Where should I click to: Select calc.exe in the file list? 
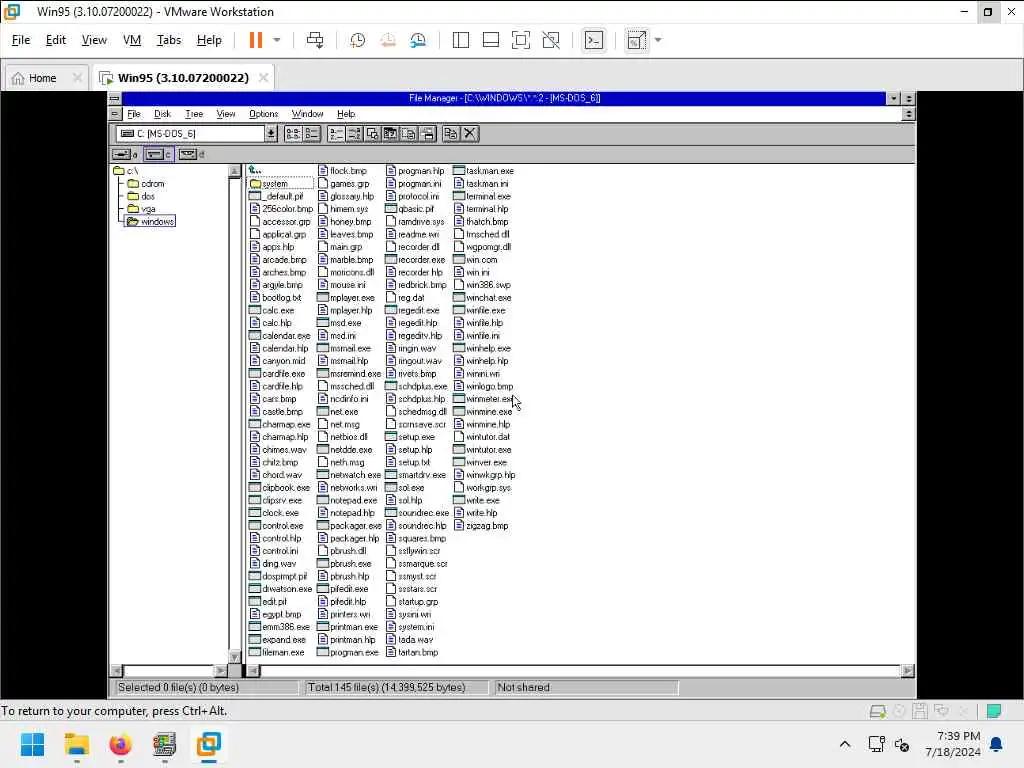pyautogui.click(x=272, y=310)
